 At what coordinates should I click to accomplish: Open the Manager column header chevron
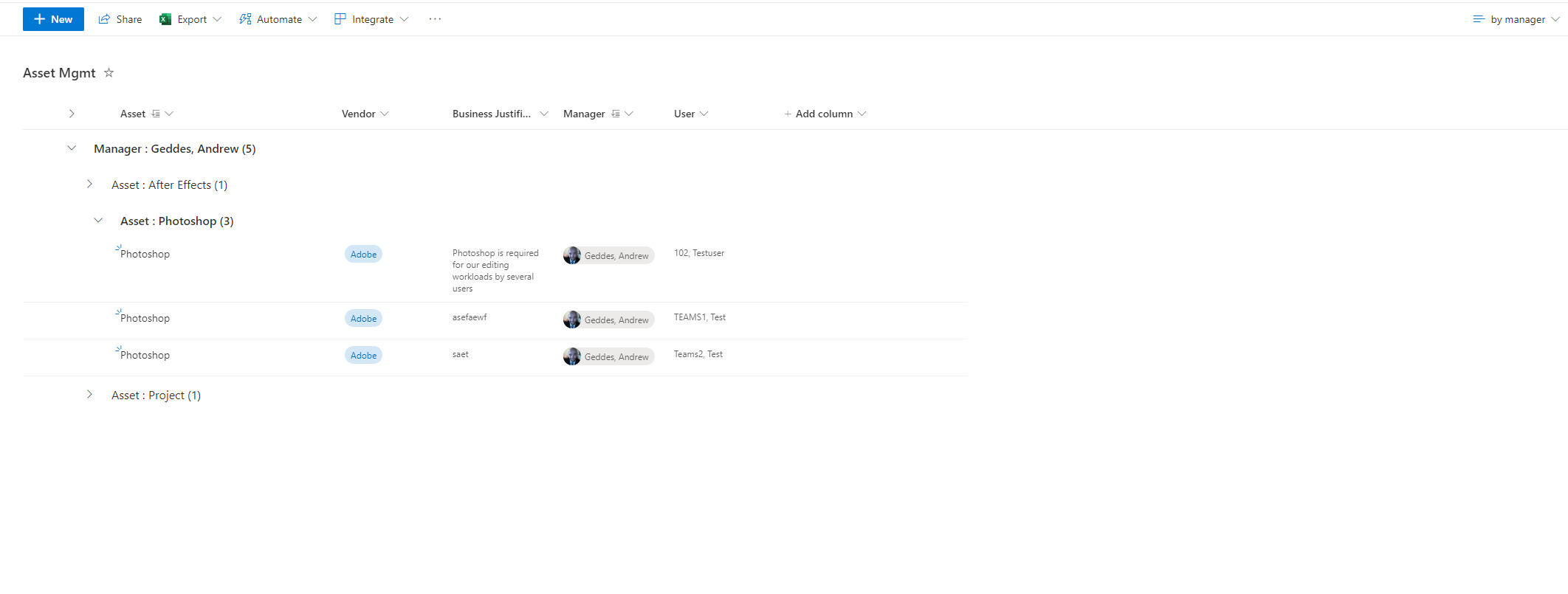click(x=629, y=114)
